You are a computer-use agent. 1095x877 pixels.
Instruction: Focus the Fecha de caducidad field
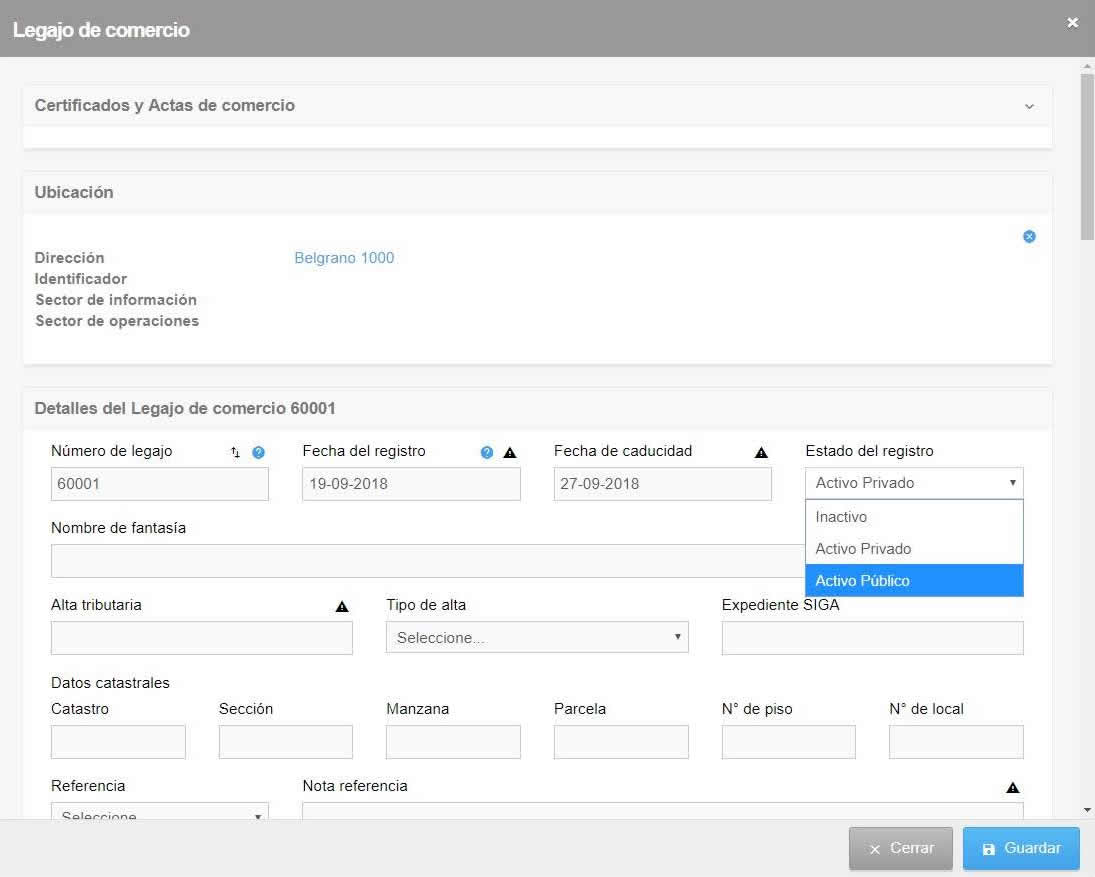(x=663, y=484)
